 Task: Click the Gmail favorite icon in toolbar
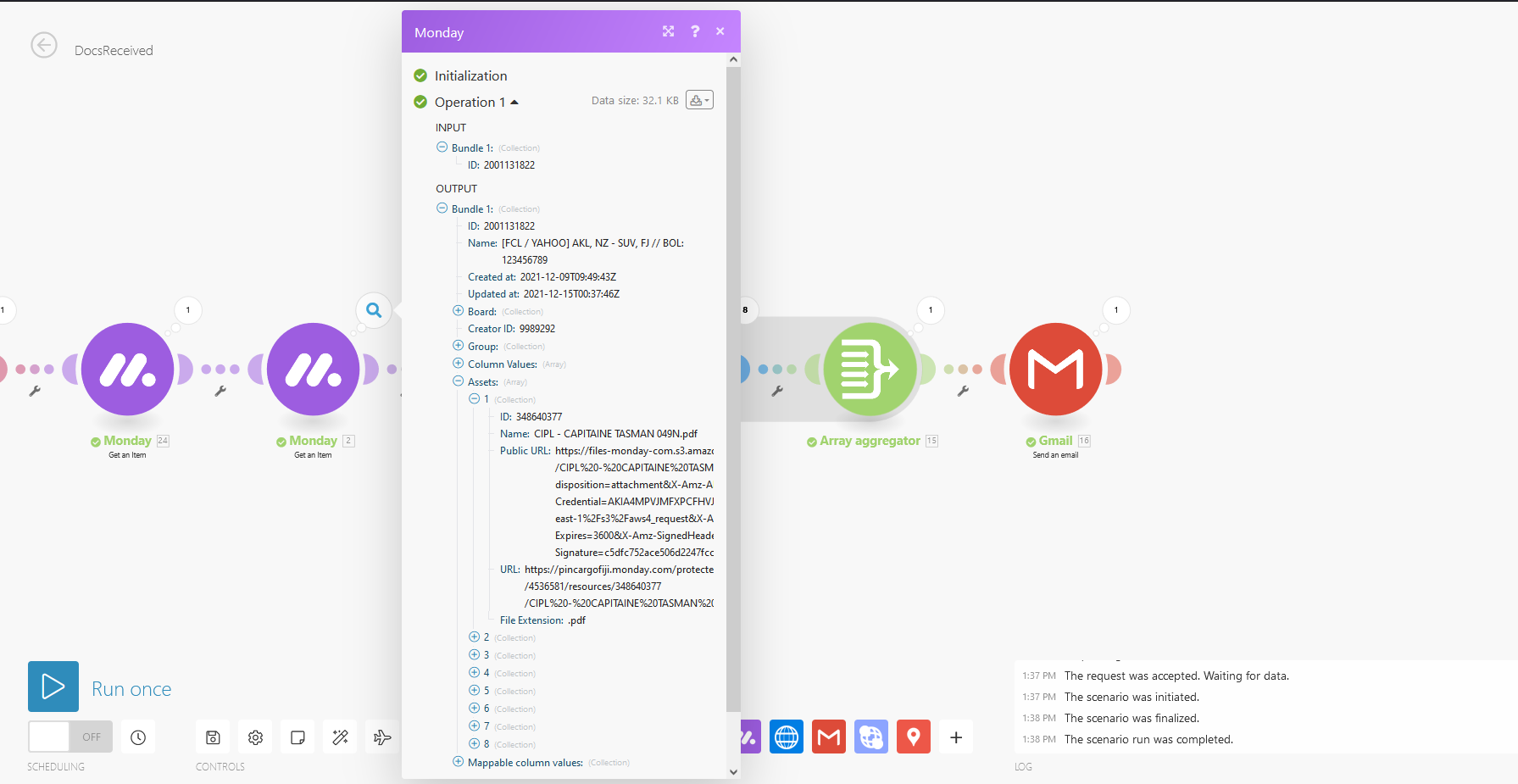pos(829,737)
